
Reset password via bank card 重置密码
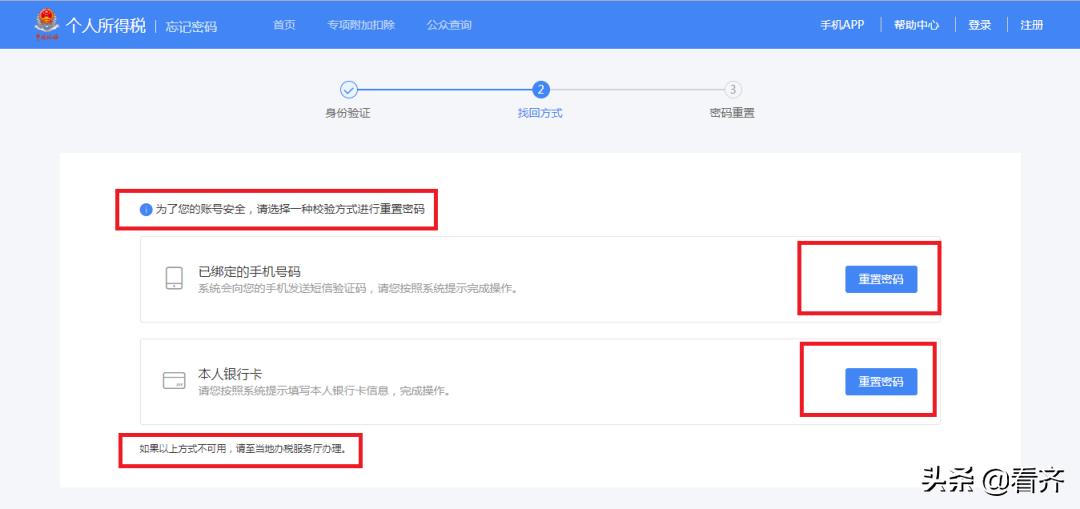click(x=881, y=381)
